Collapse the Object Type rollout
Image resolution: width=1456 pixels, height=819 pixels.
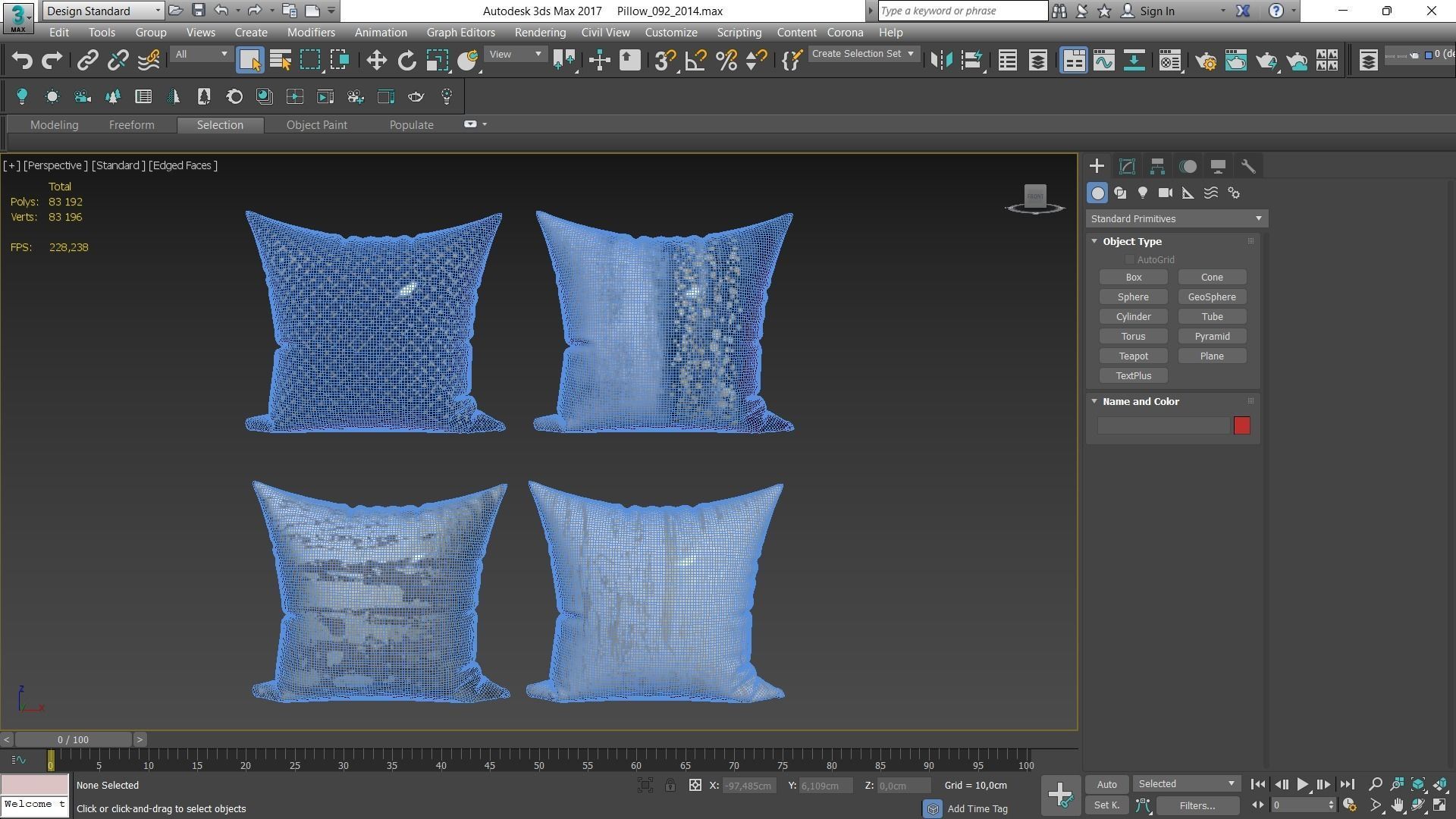point(1094,241)
